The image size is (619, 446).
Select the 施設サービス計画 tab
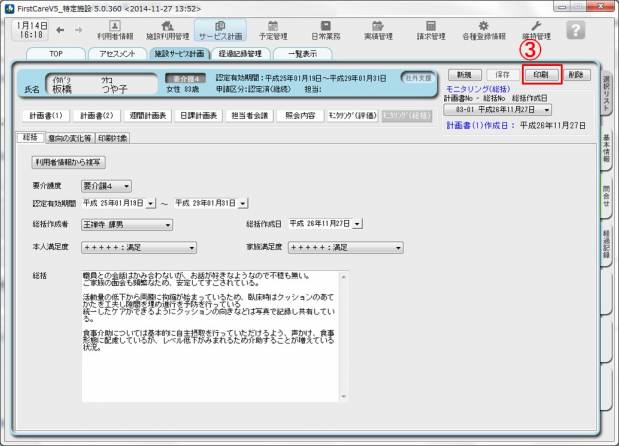click(179, 54)
